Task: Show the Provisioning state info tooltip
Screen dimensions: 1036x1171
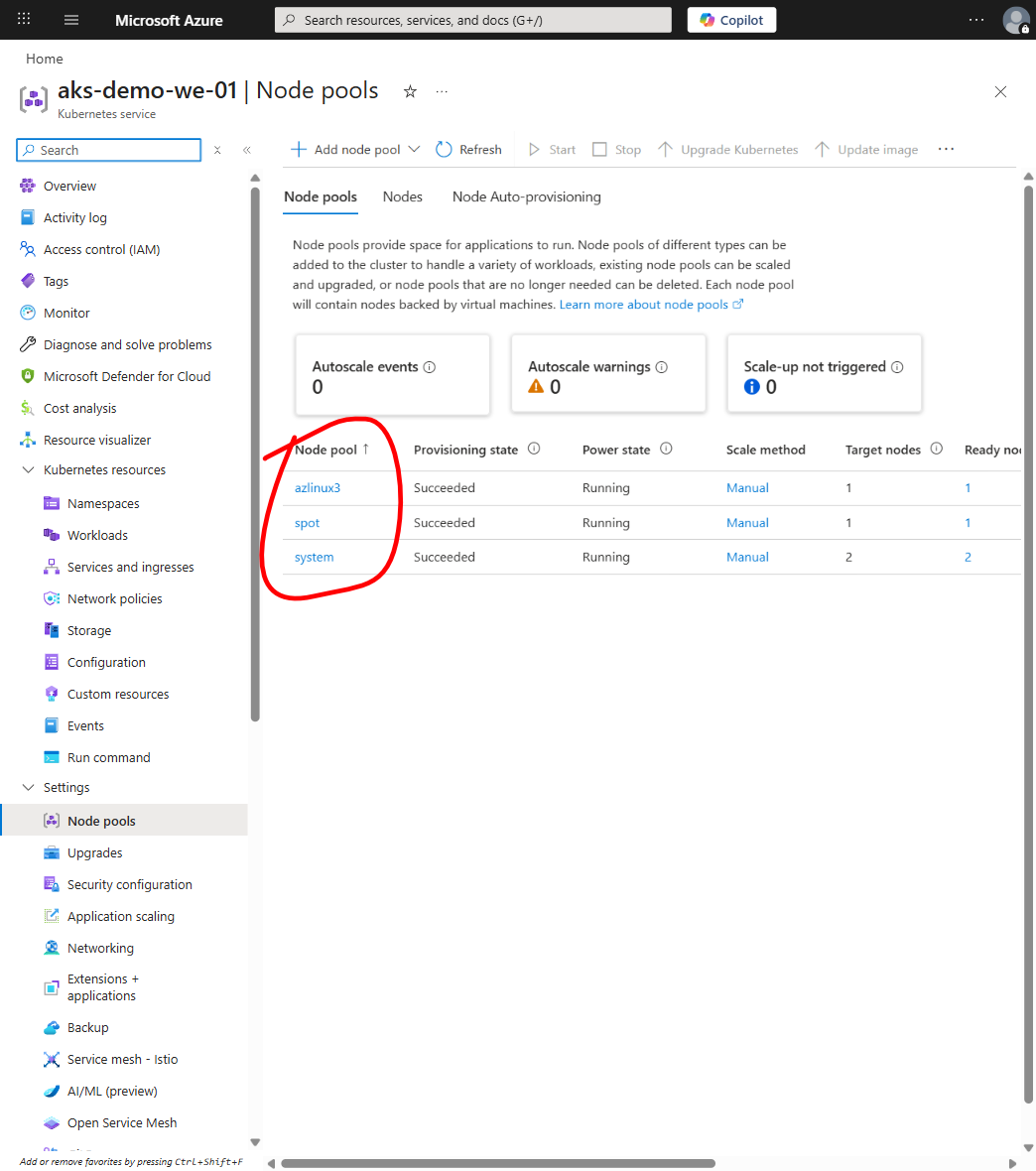Action: click(x=534, y=449)
